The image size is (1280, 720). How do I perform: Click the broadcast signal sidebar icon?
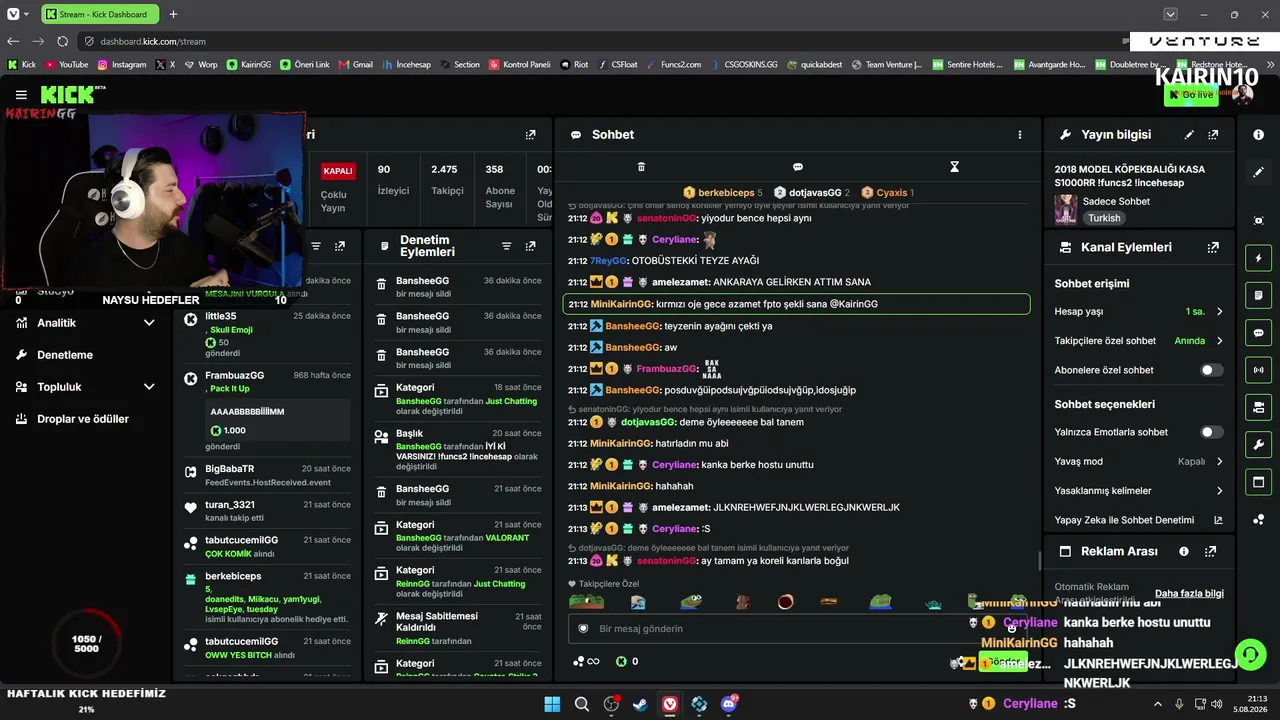[1258, 370]
